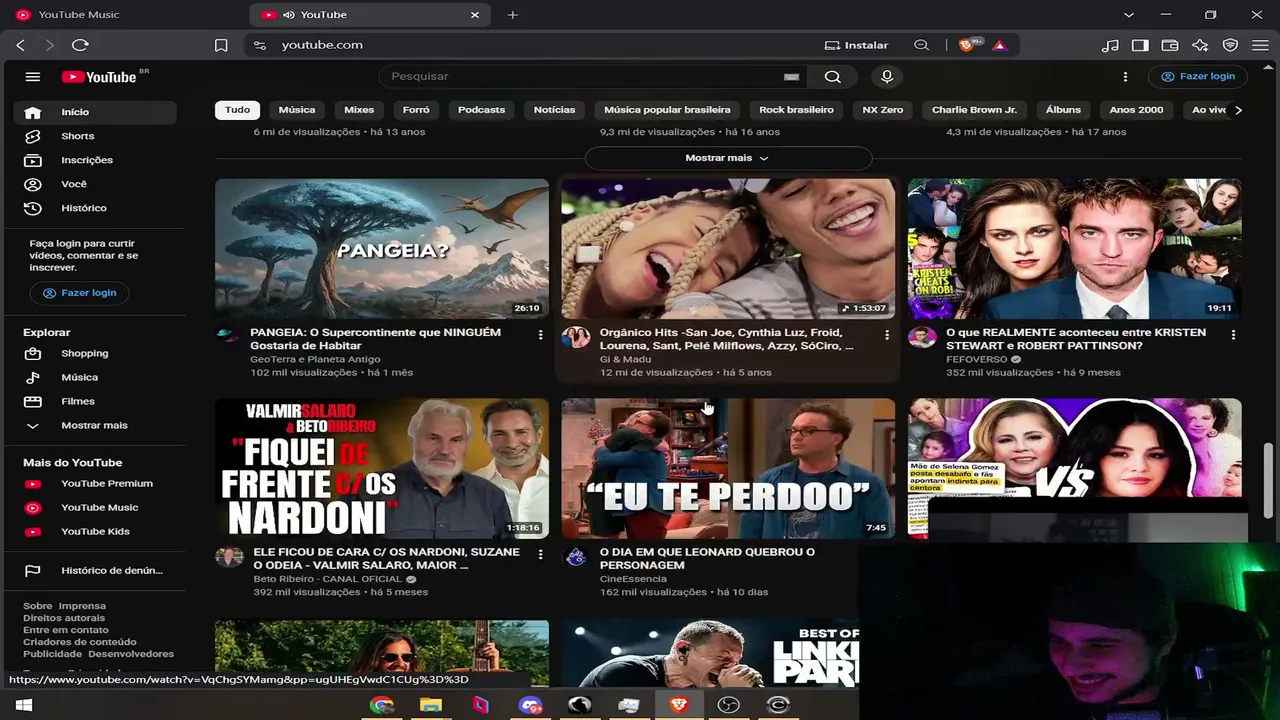Open a new browser tab
The width and height of the screenshot is (1280, 720).
click(x=513, y=15)
